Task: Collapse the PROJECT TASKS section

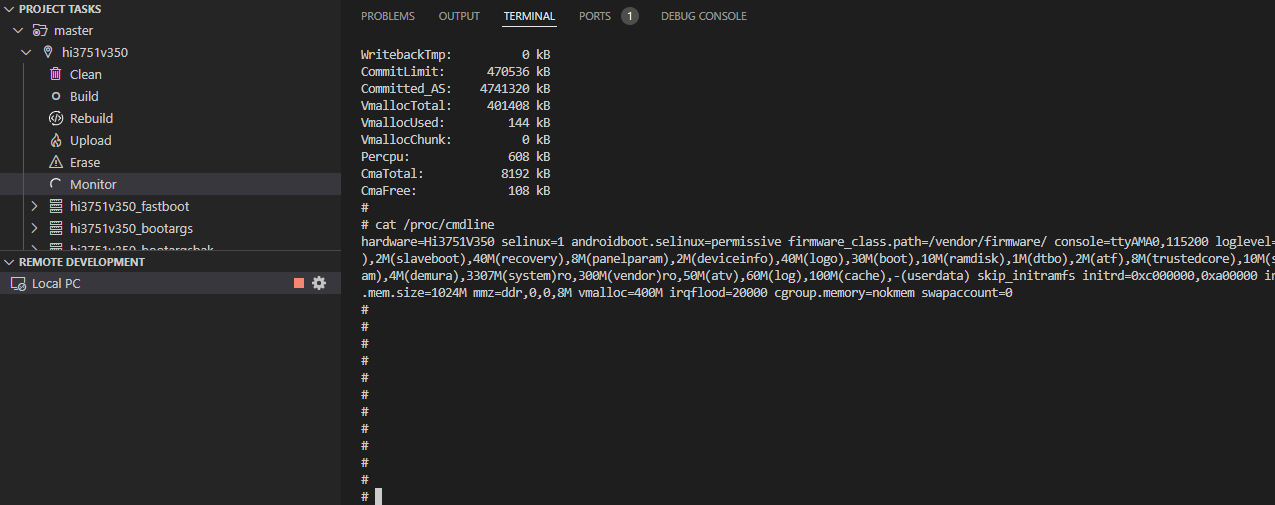Action: tap(9, 9)
